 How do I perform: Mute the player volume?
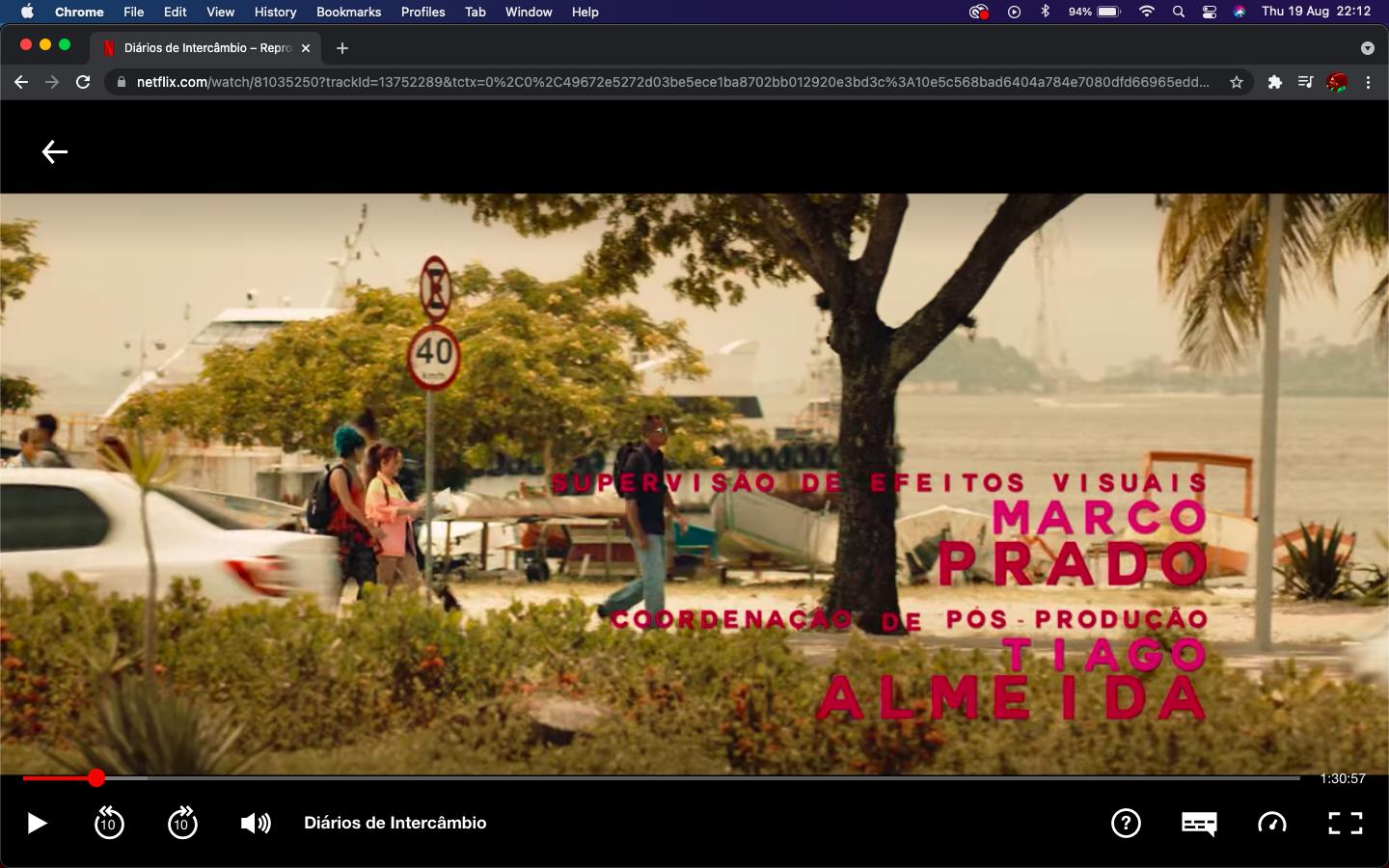click(256, 823)
